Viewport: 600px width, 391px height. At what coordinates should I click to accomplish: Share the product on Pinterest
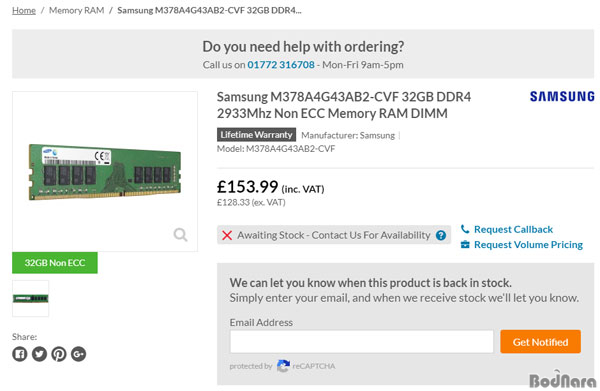pyautogui.click(x=59, y=354)
